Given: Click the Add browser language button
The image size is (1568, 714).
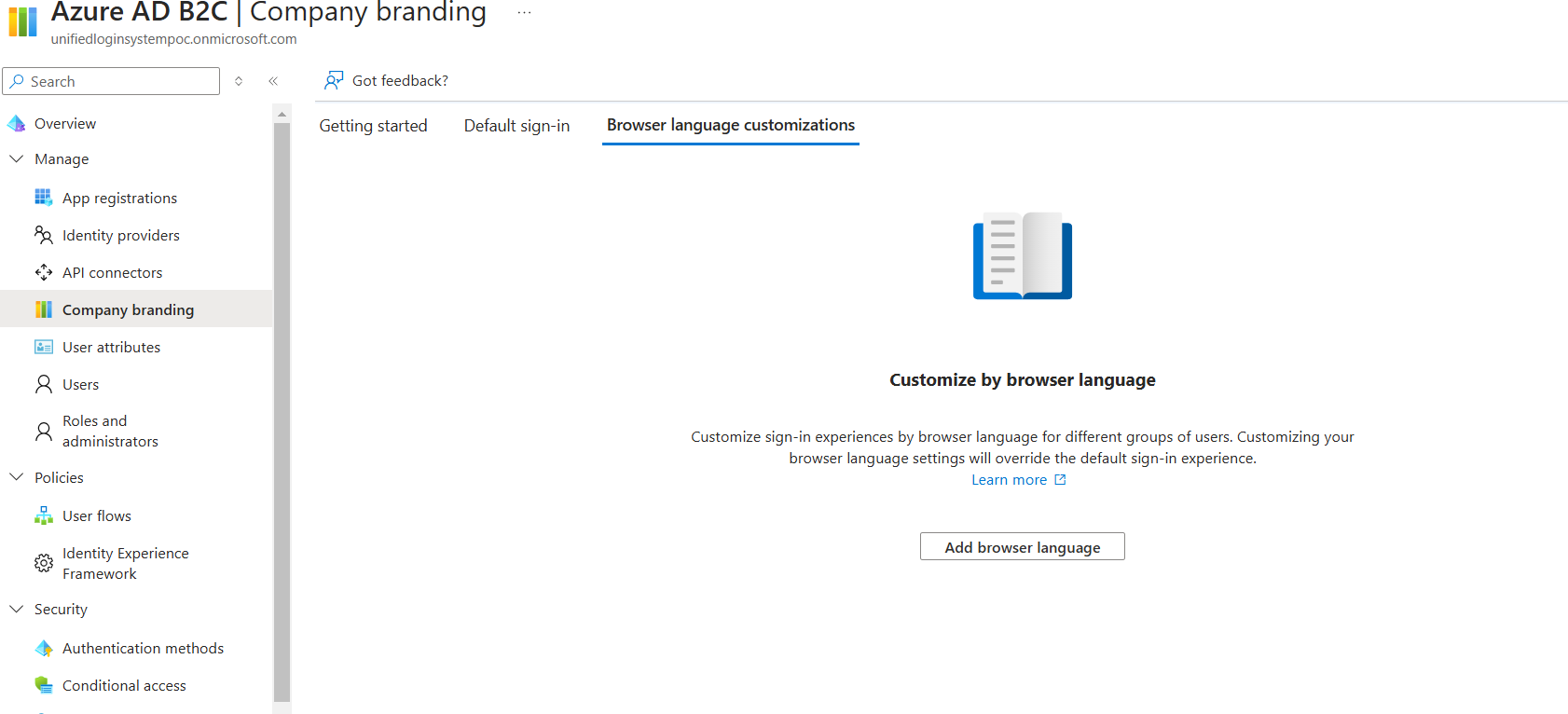Looking at the screenshot, I should pos(1023,547).
